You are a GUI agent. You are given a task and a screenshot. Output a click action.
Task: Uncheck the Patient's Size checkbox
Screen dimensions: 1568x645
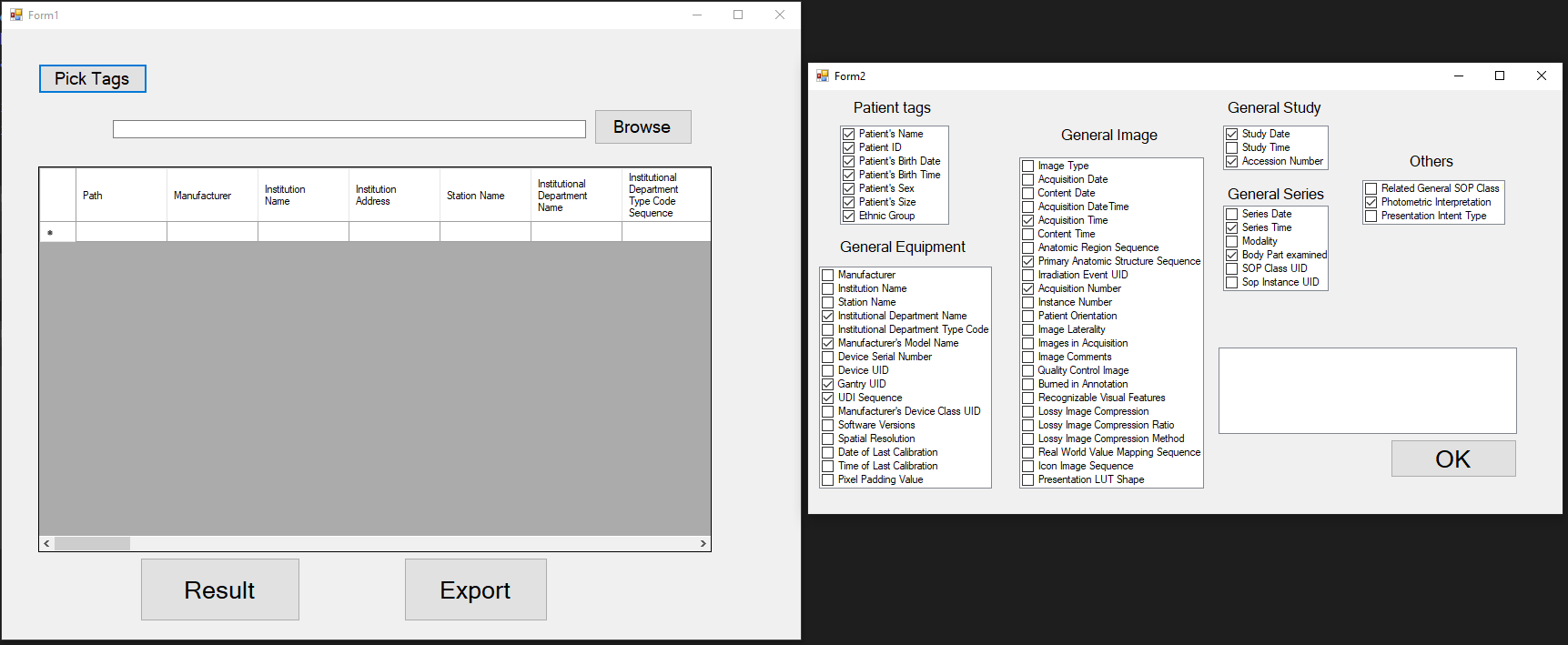(x=849, y=202)
